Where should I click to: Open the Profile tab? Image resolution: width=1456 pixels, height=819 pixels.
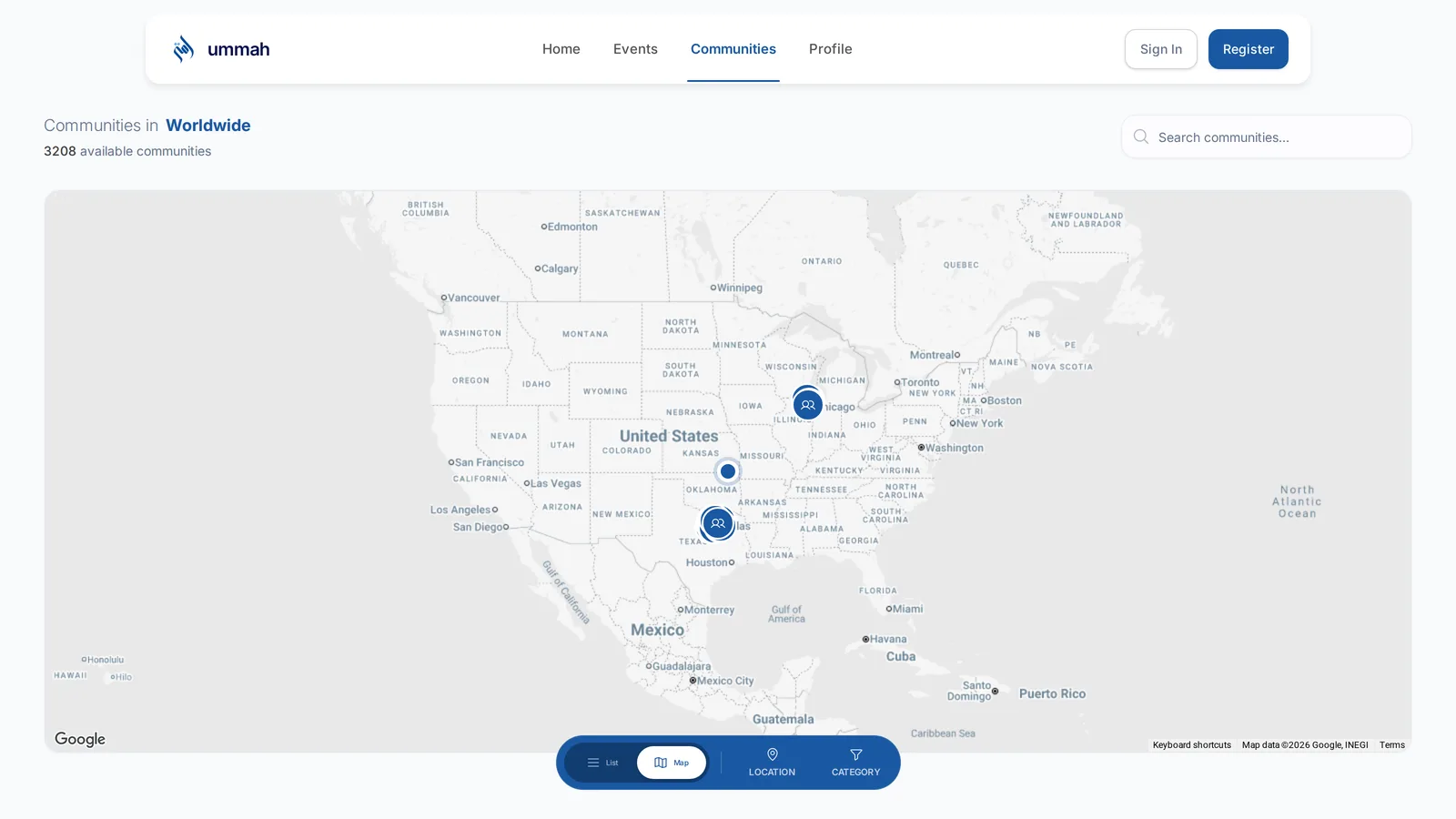[x=831, y=49]
